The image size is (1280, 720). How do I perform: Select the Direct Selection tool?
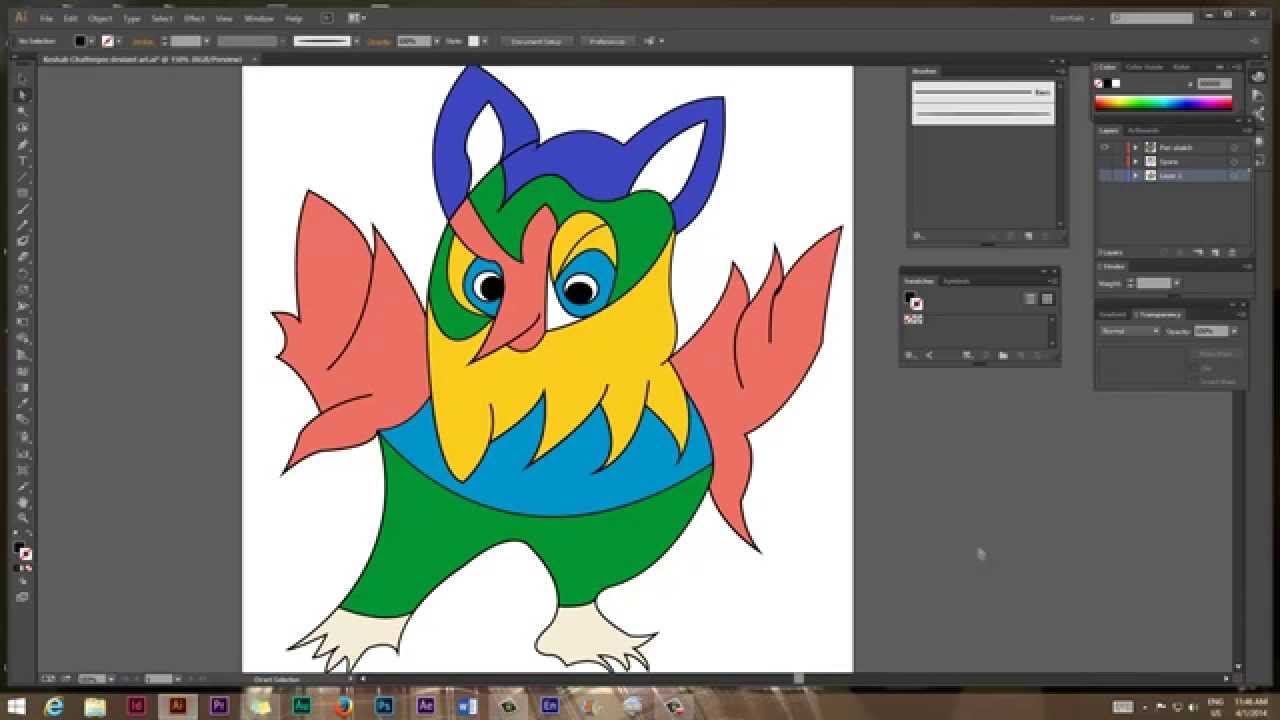tap(23, 95)
